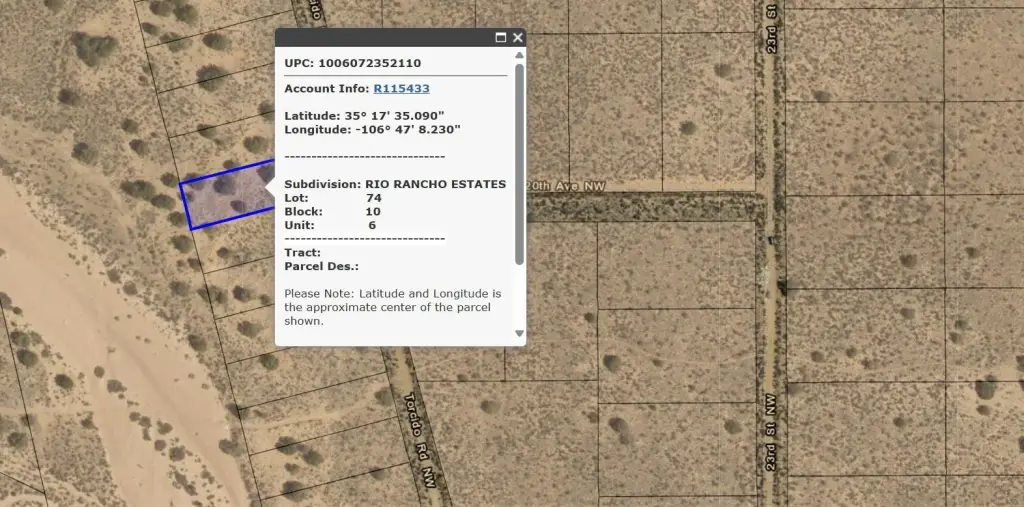1024x507 pixels.
Task: Open account info link R115433
Action: pyautogui.click(x=401, y=89)
